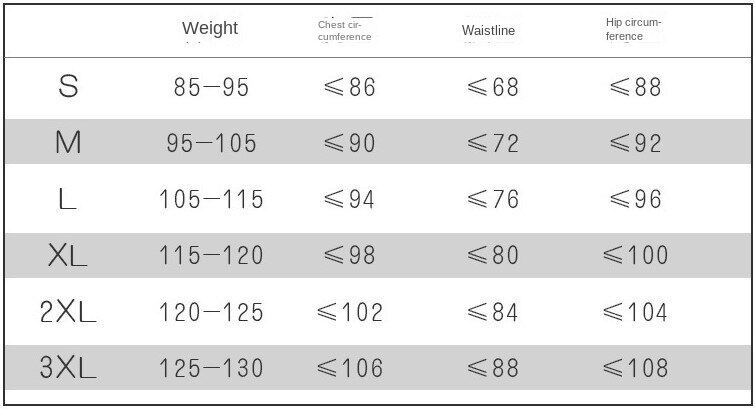Click the ≤68 waistline value
The width and height of the screenshot is (755, 409).
(493, 87)
